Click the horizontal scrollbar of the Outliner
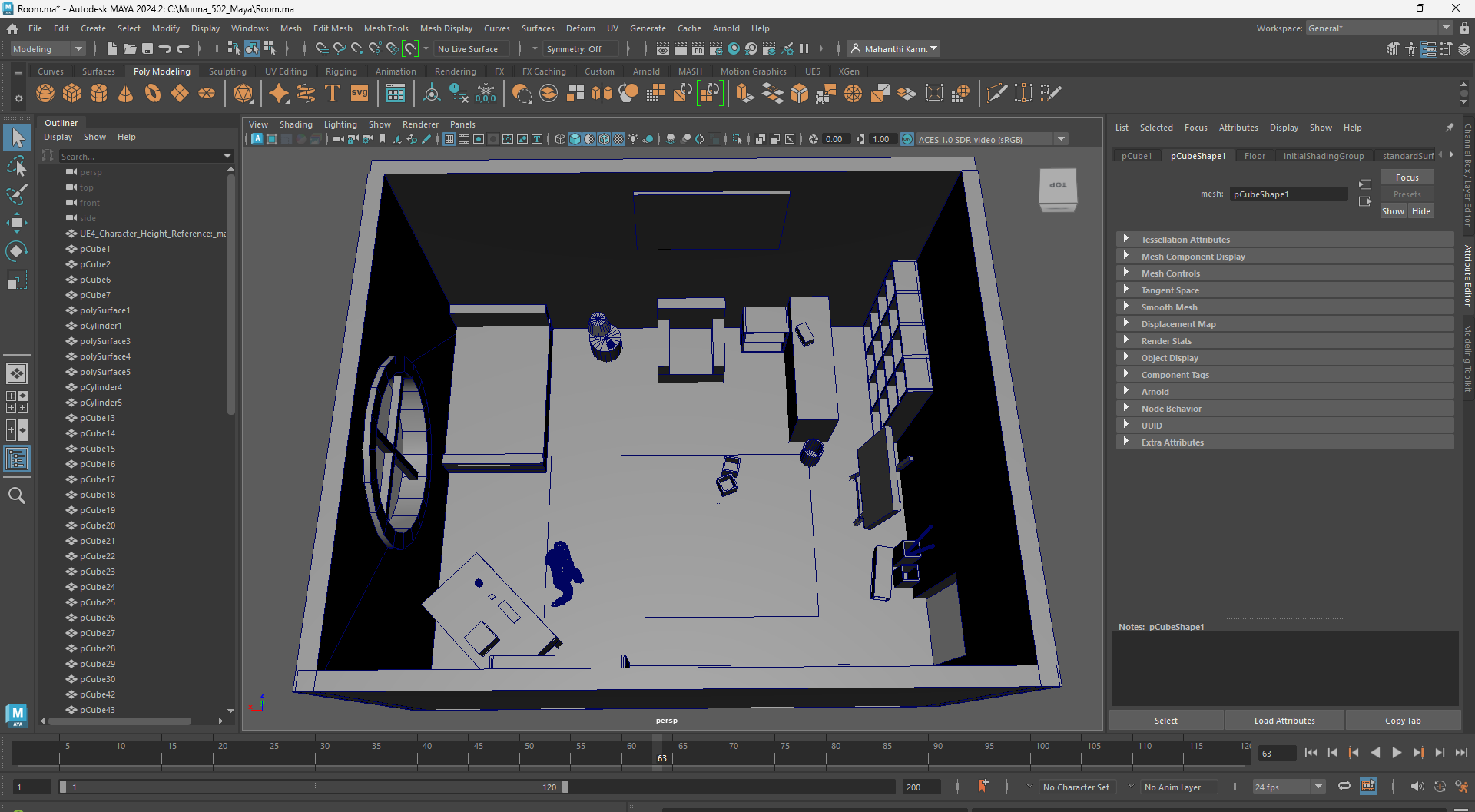 [x=119, y=721]
